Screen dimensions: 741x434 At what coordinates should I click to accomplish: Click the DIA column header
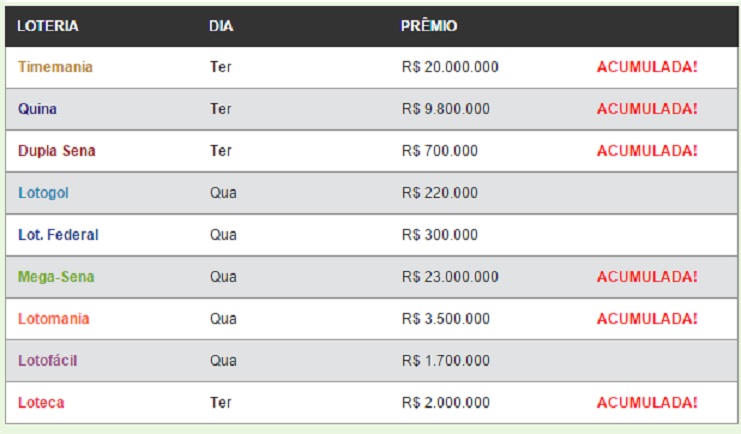(x=221, y=26)
